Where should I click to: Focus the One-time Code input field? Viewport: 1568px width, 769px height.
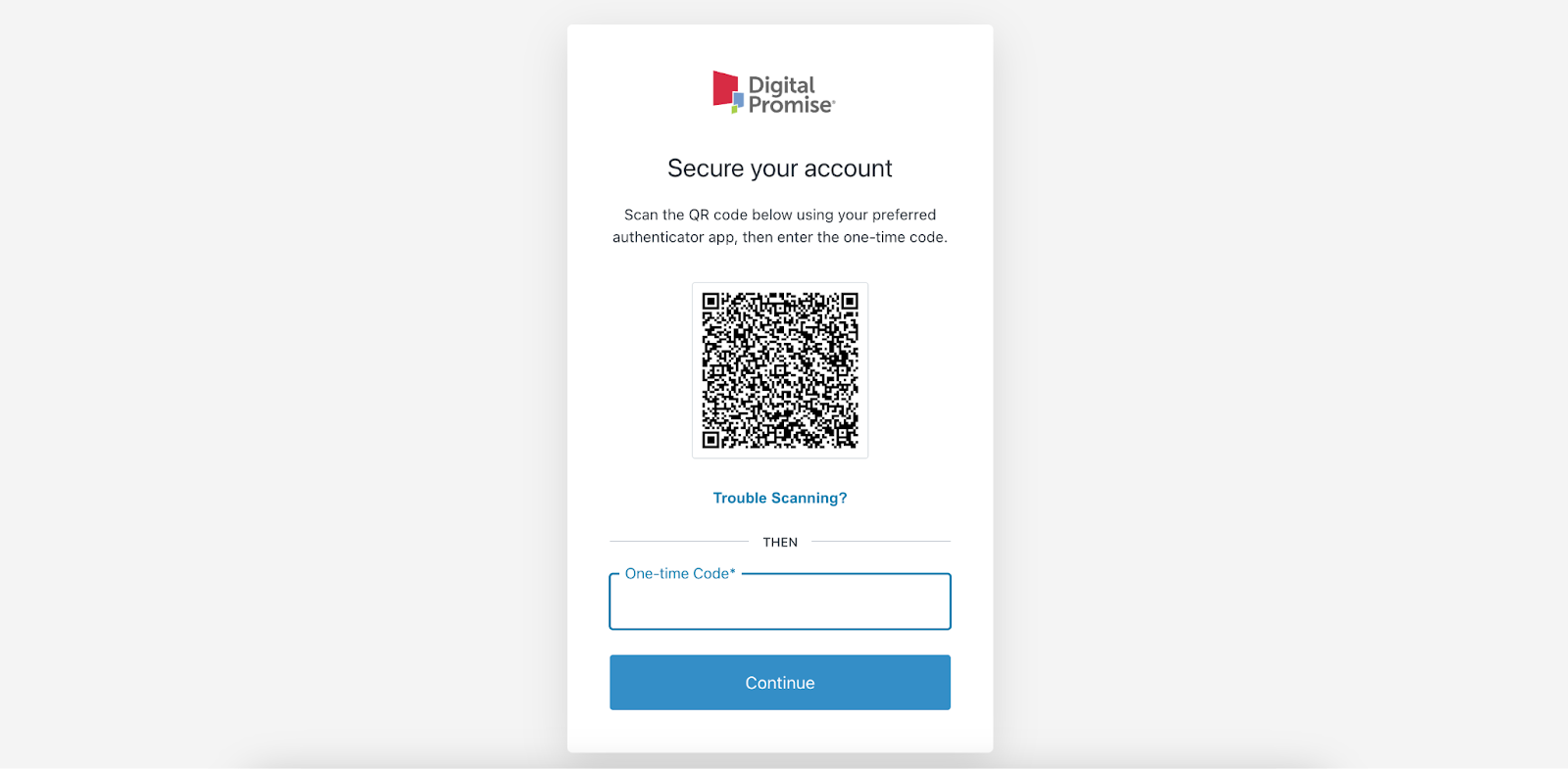[x=780, y=601]
